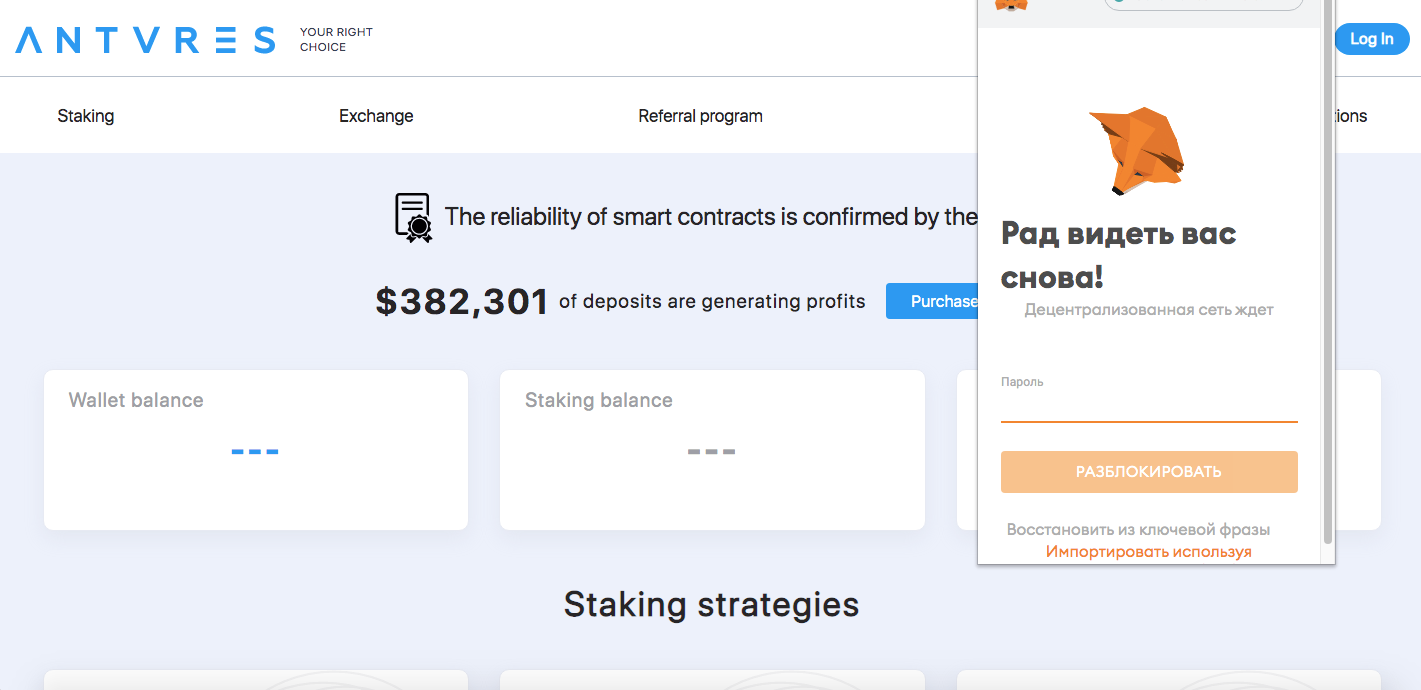Select the Wallet balance card
Screen dimensions: 1421x690
click(256, 450)
